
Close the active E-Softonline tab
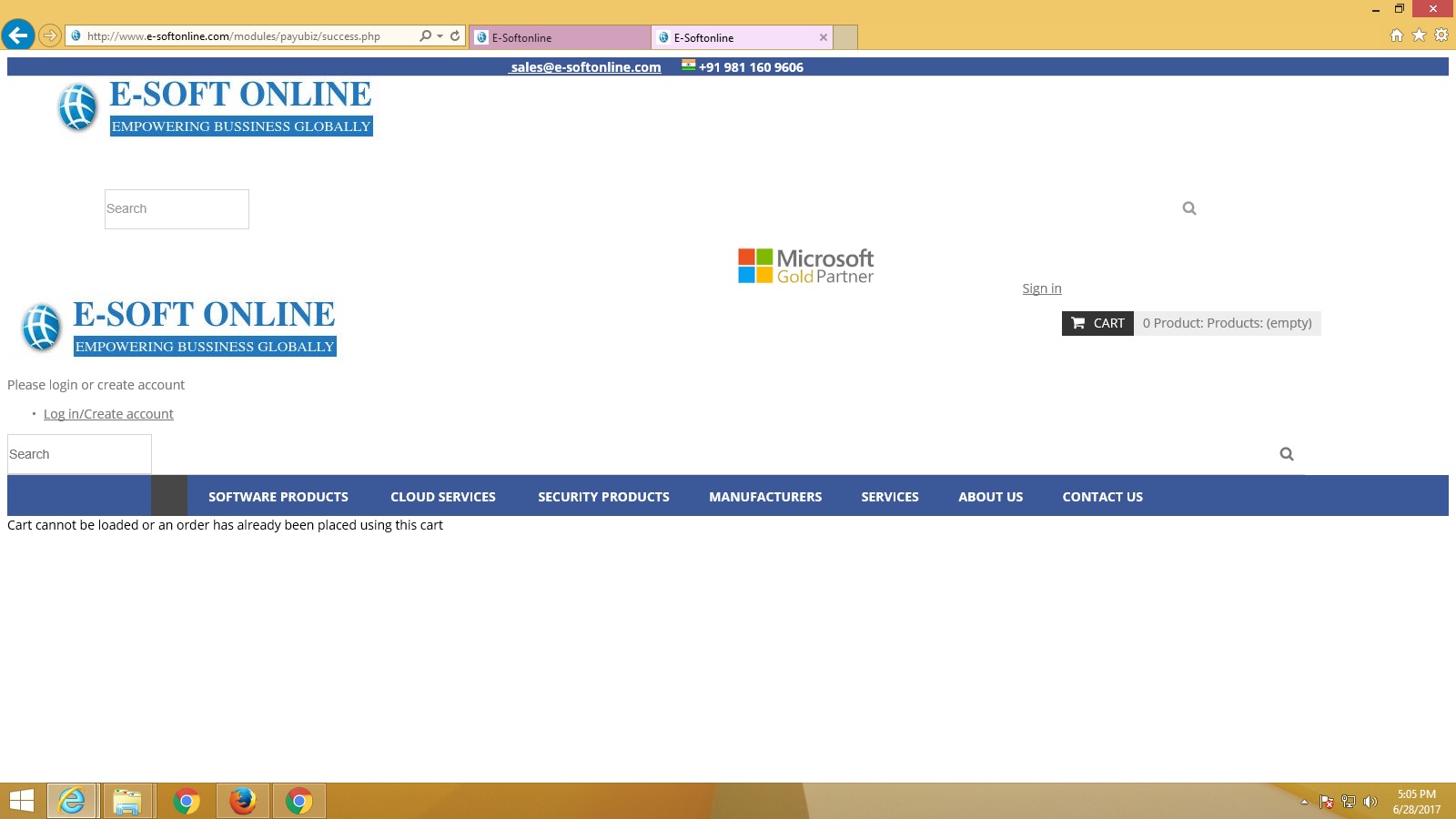(824, 37)
